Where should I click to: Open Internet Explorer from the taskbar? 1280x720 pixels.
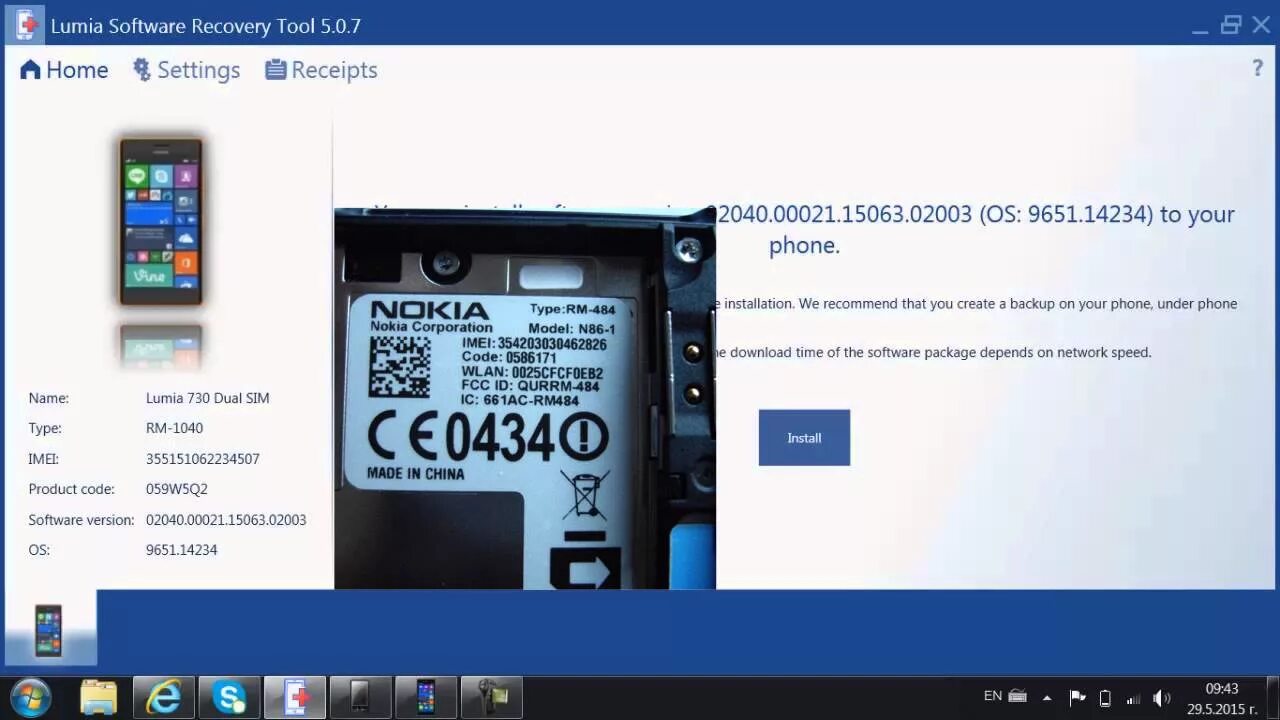click(x=163, y=697)
